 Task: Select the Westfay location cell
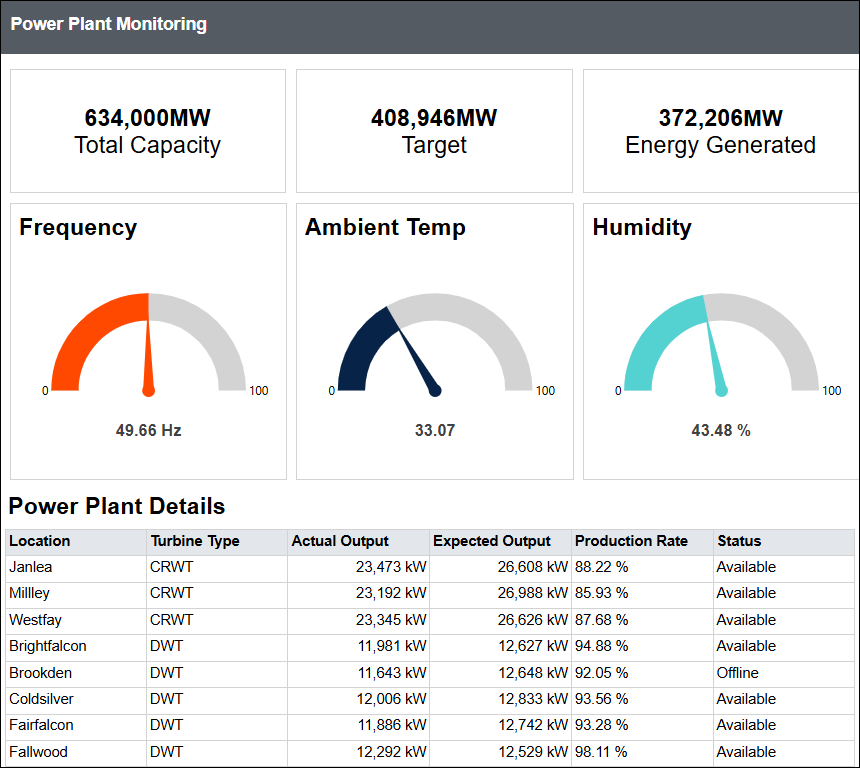coord(76,620)
